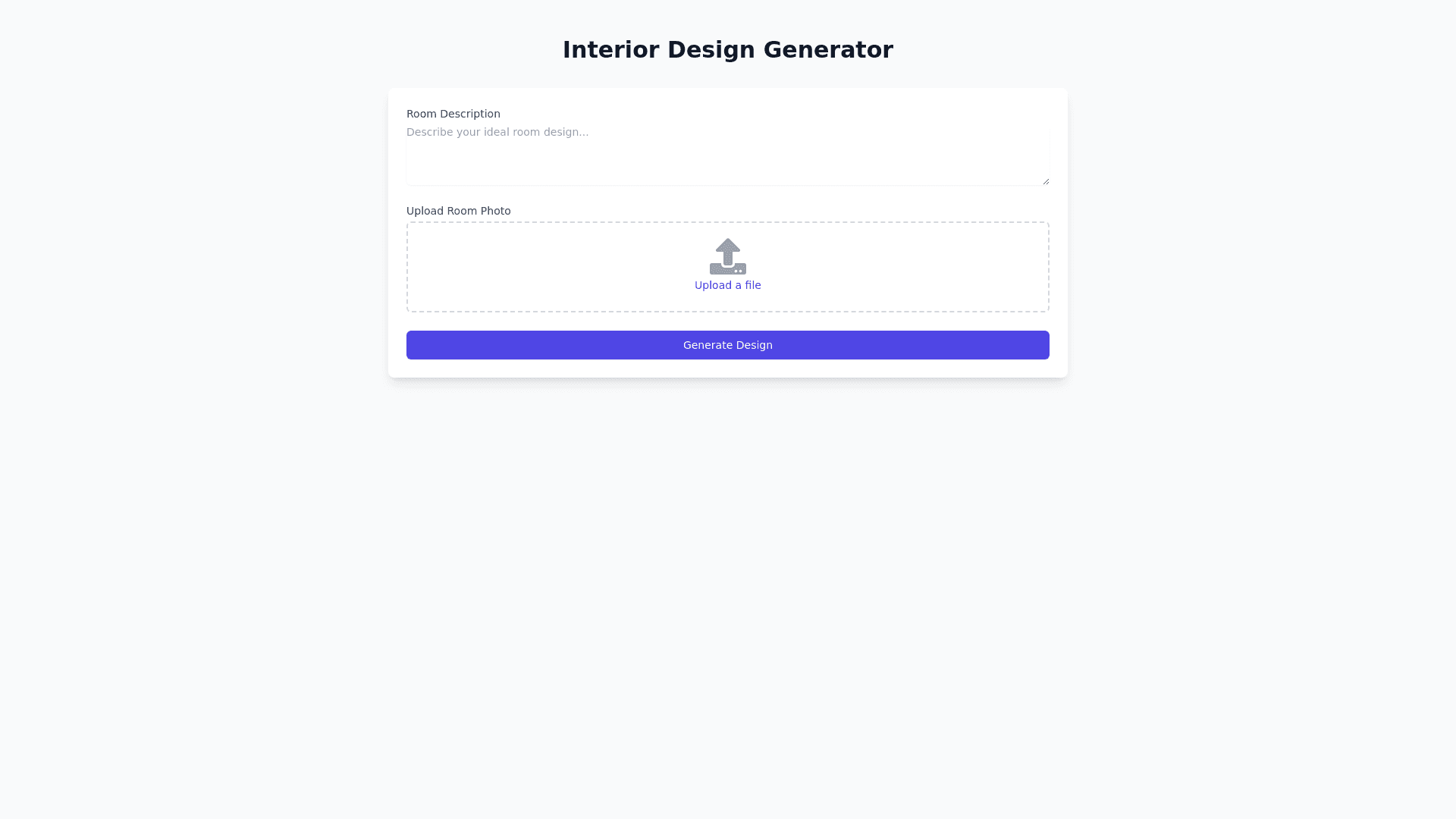This screenshot has width=1456, height=819.
Task: Focus the Room Description text area
Action: tap(727, 155)
